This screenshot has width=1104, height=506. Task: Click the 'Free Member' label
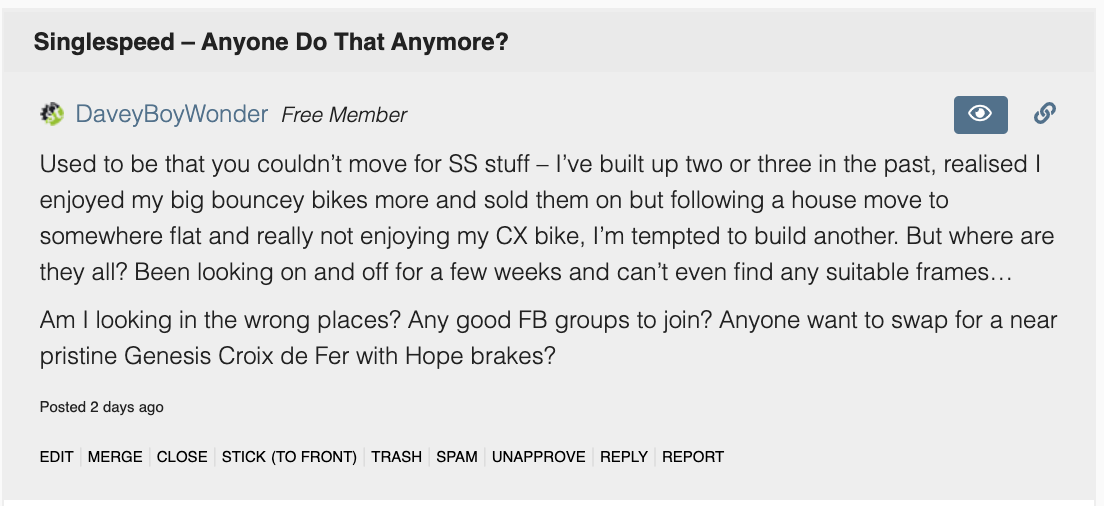344,115
